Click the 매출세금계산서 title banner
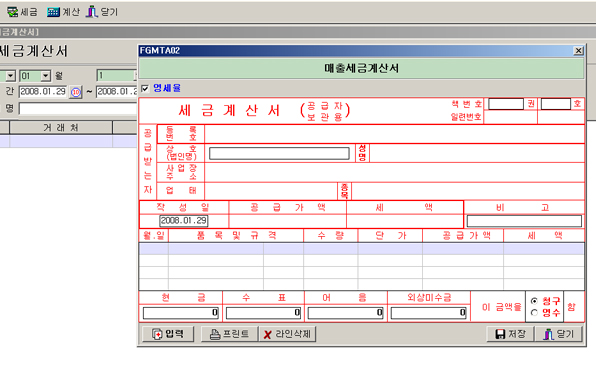596x367 pixels. 361,68
